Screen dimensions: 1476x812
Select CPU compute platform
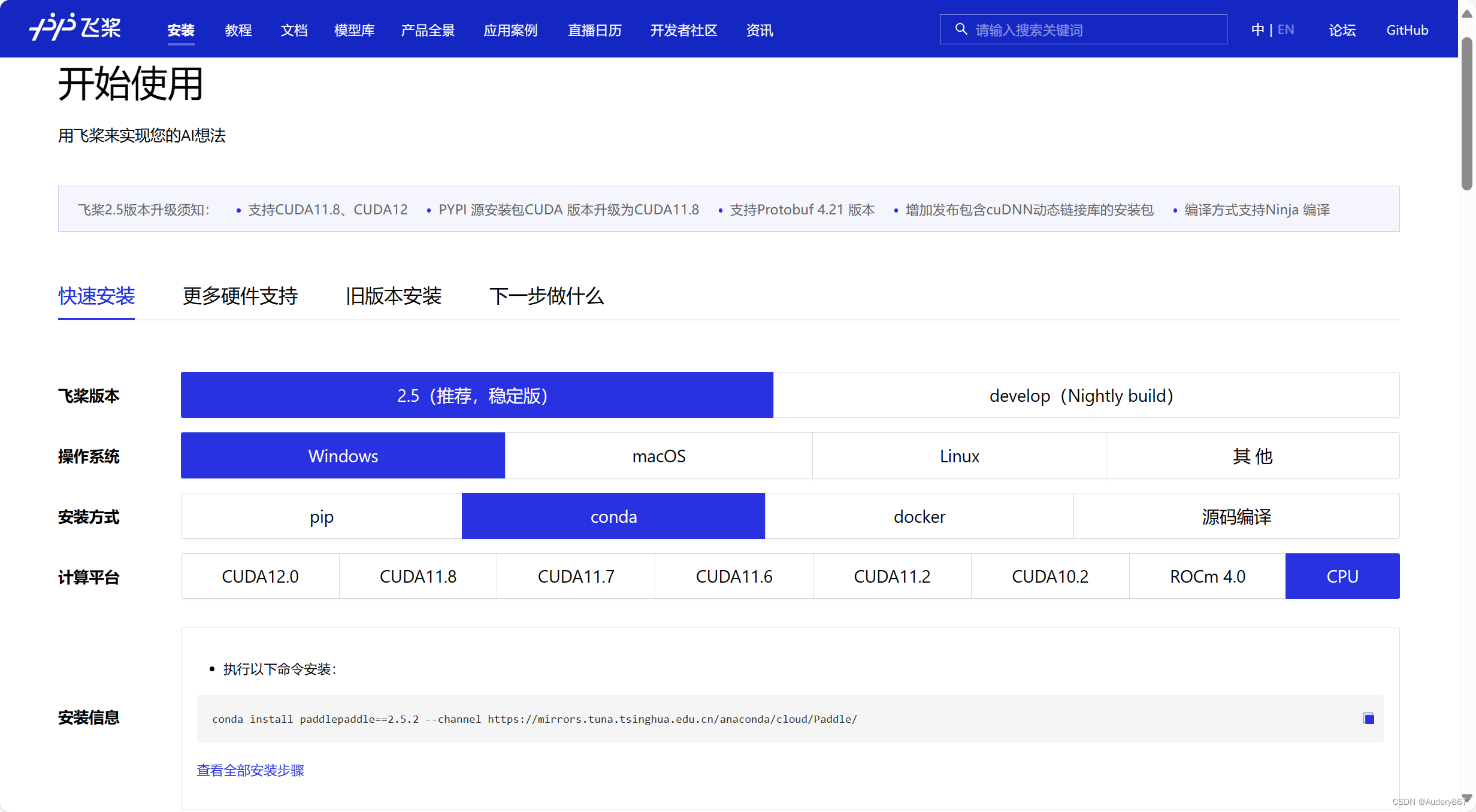click(x=1342, y=576)
